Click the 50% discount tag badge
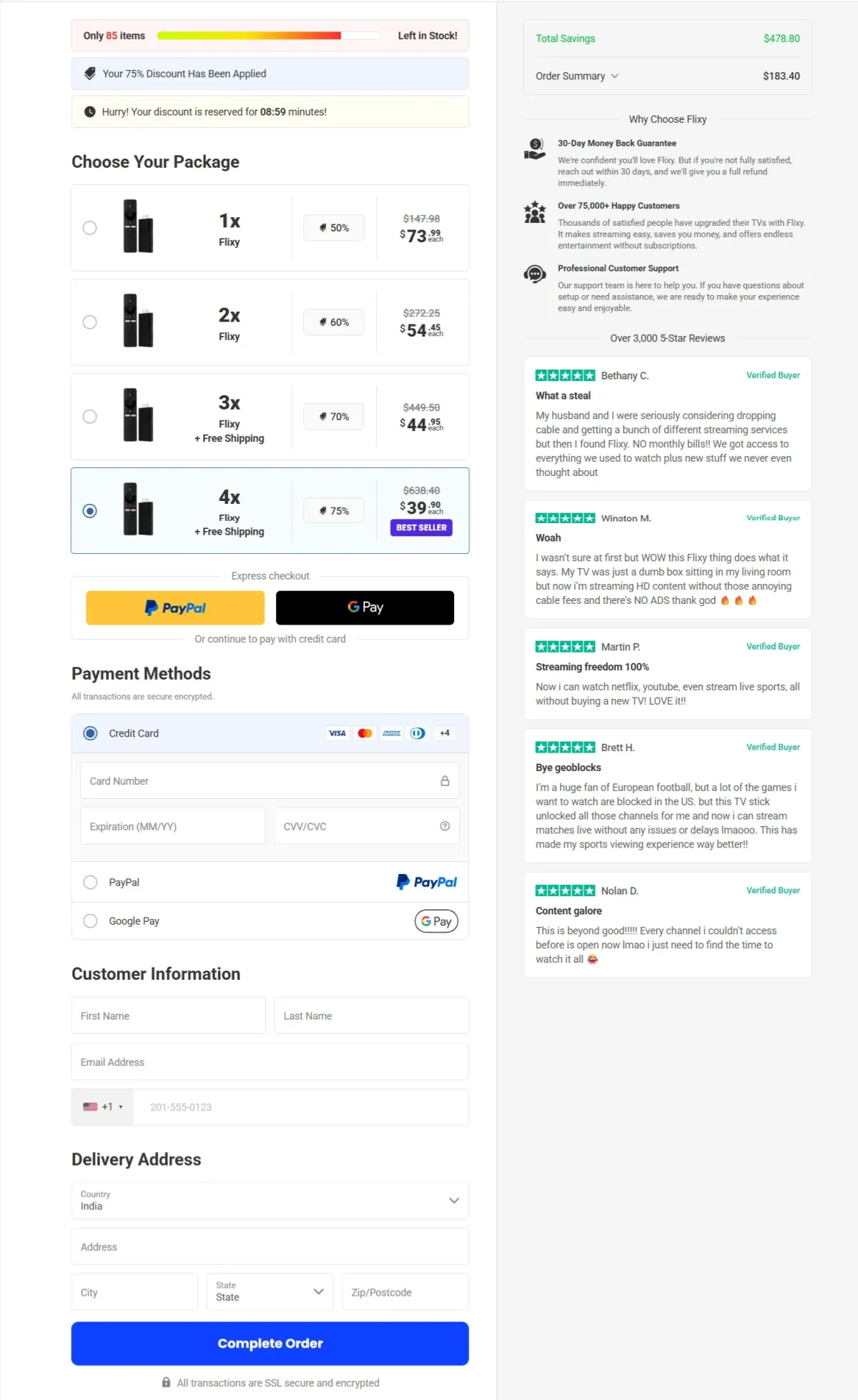 (334, 228)
